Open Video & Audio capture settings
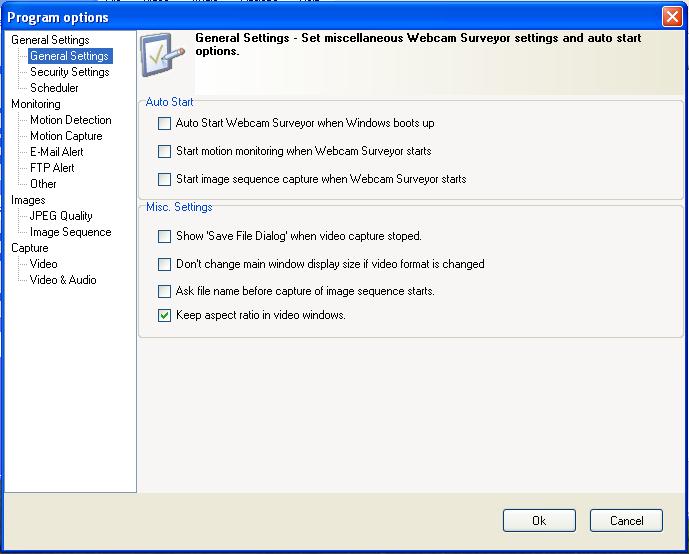The image size is (689, 554). [x=63, y=280]
